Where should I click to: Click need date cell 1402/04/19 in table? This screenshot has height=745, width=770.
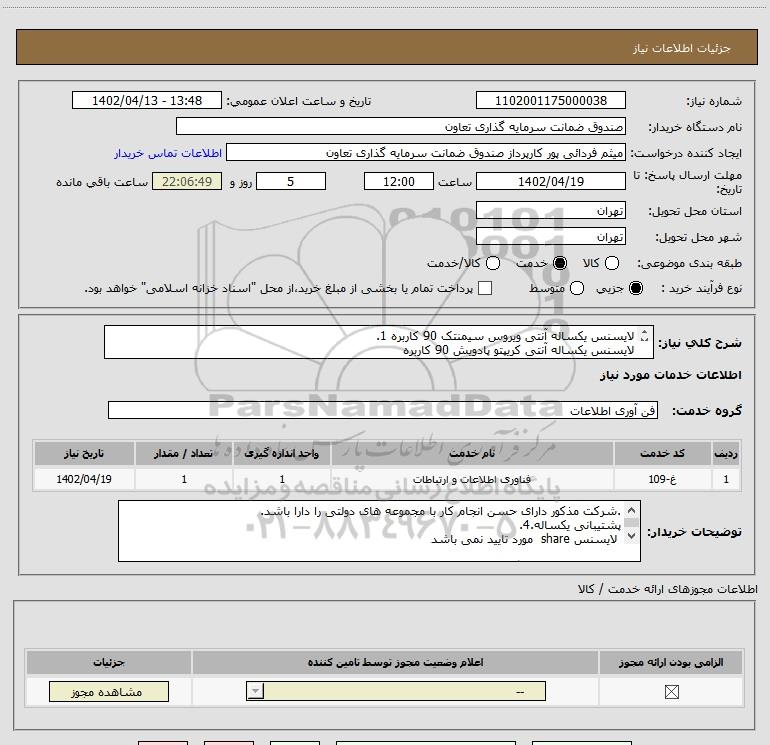click(84, 479)
